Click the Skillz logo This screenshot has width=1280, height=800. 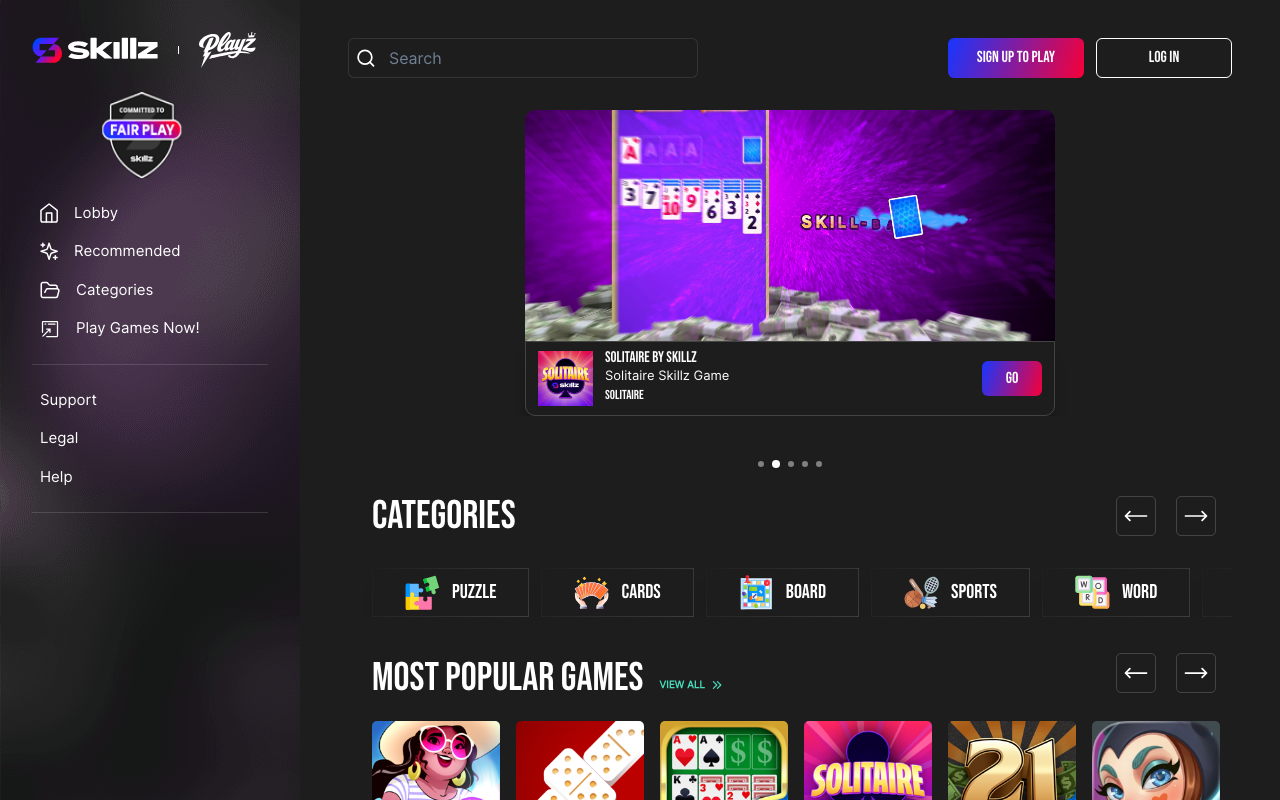[95, 49]
